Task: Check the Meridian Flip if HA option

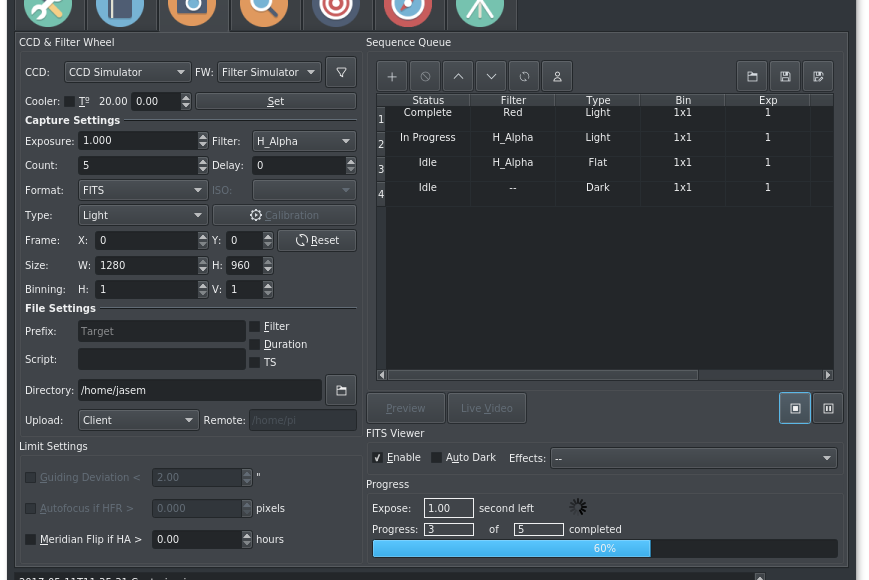Action: tap(31, 539)
